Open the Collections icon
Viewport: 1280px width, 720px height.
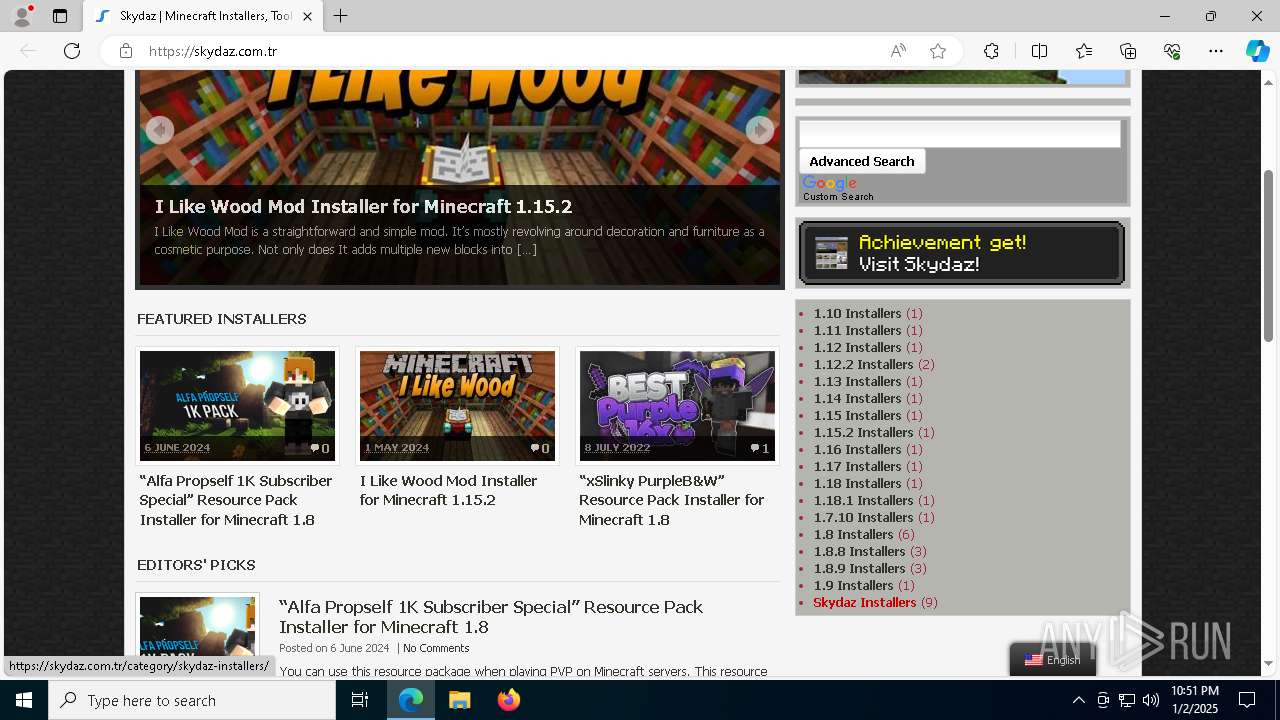tap(1128, 51)
